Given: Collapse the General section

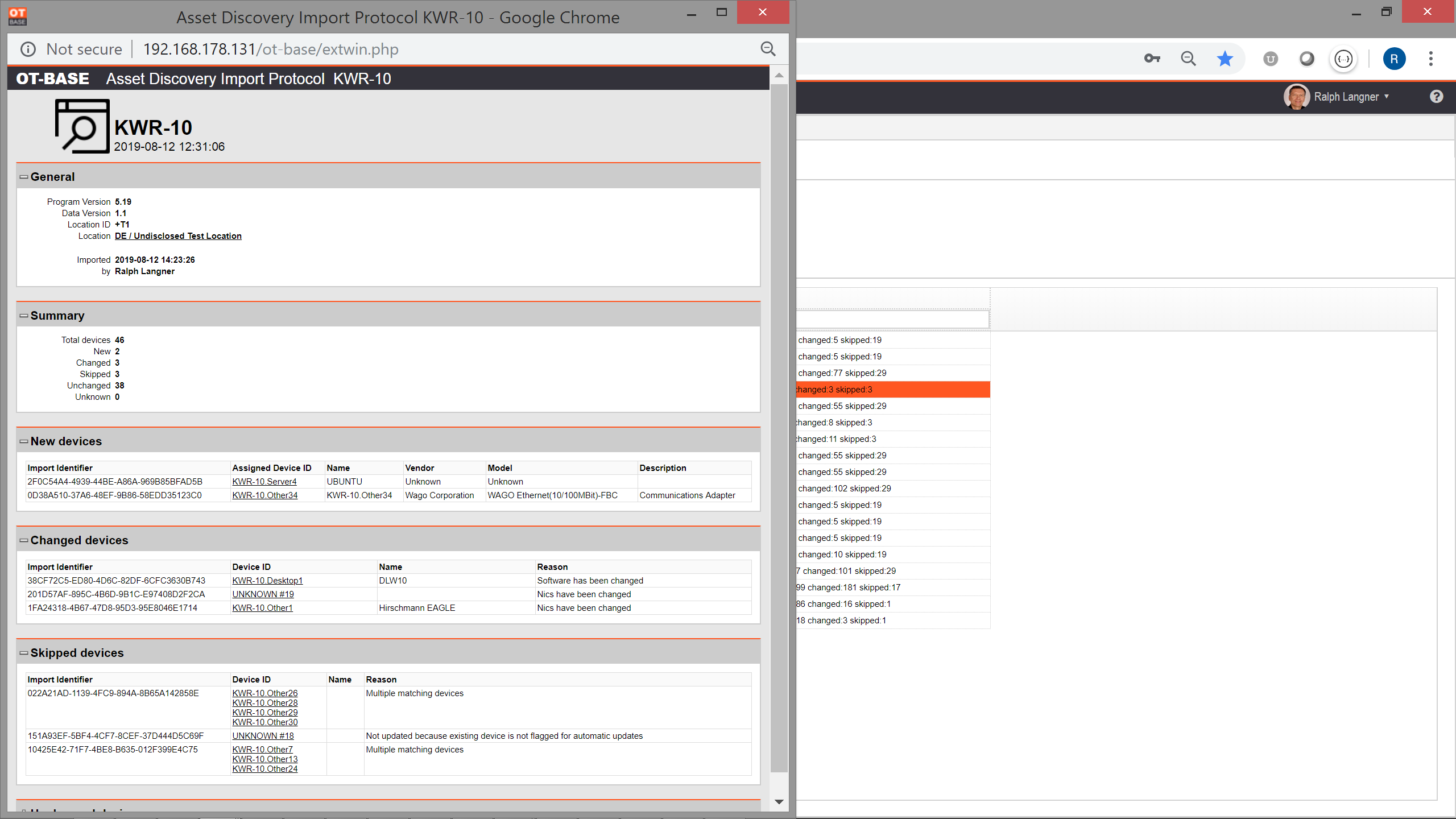Looking at the screenshot, I should (x=24, y=177).
